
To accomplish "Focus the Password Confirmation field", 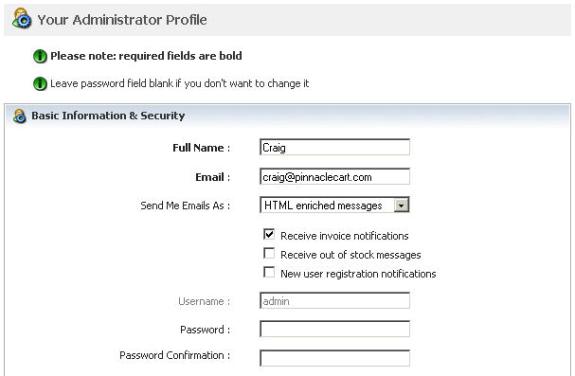I will 334,358.
